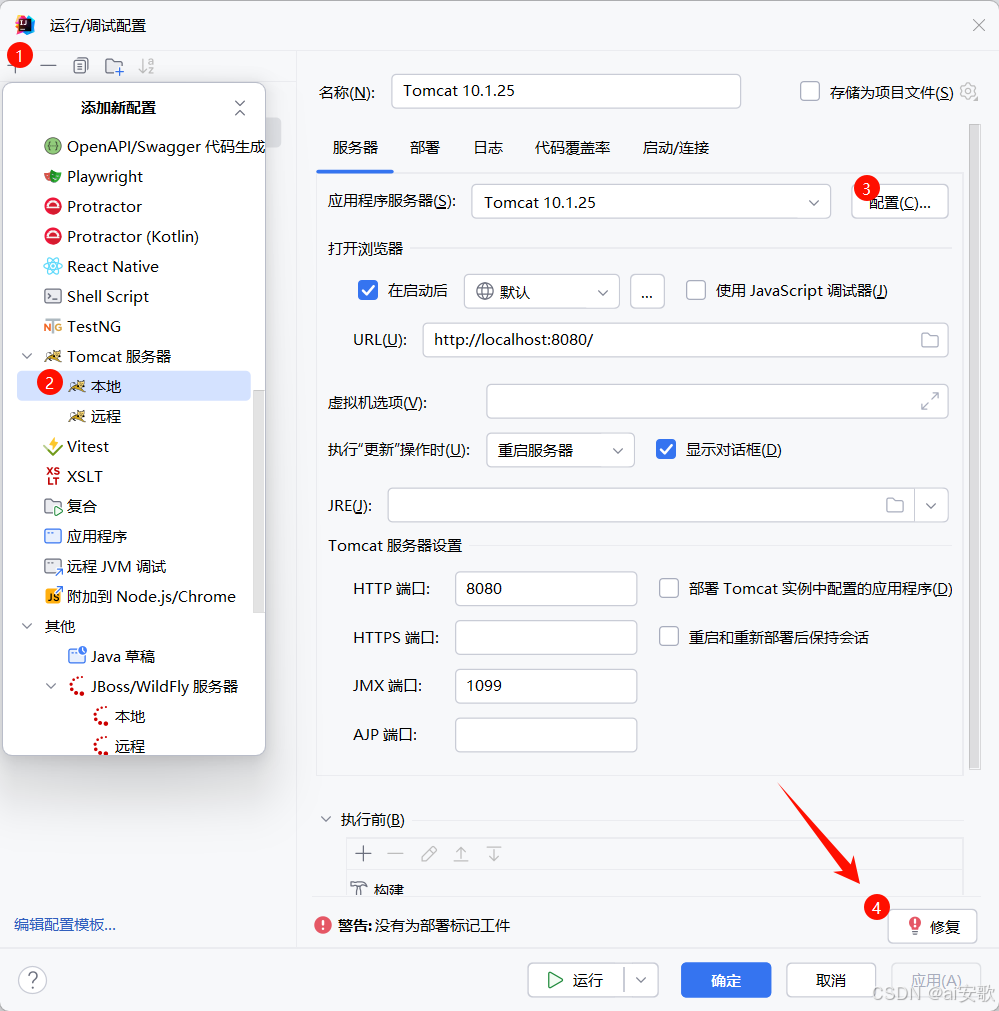Open the 日志 tab

[488, 148]
